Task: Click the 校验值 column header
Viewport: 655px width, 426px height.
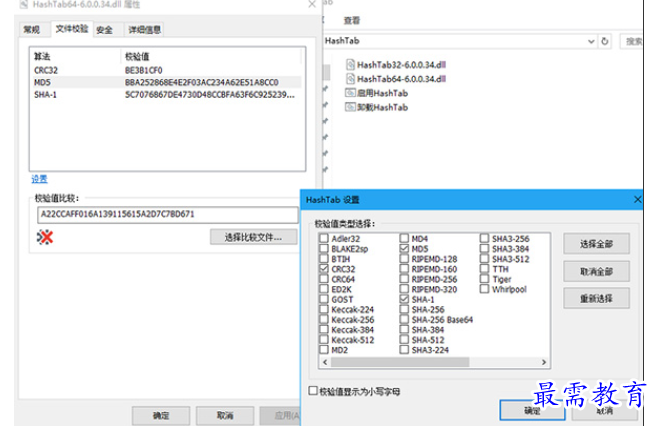Action: click(211, 56)
